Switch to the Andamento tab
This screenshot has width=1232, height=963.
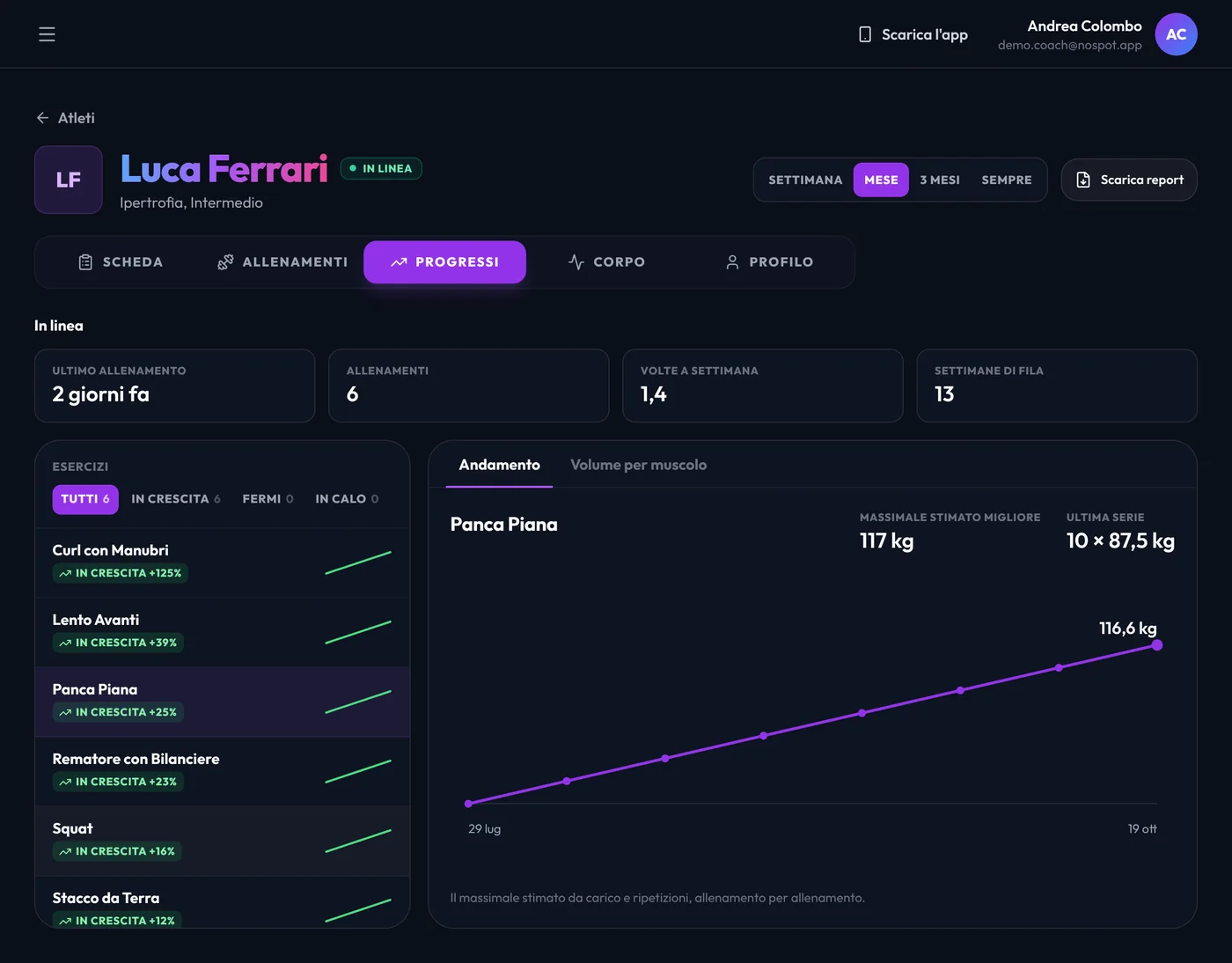click(x=500, y=465)
